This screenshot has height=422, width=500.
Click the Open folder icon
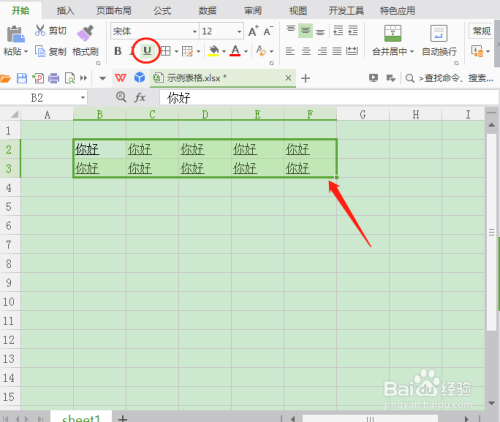tap(5, 78)
